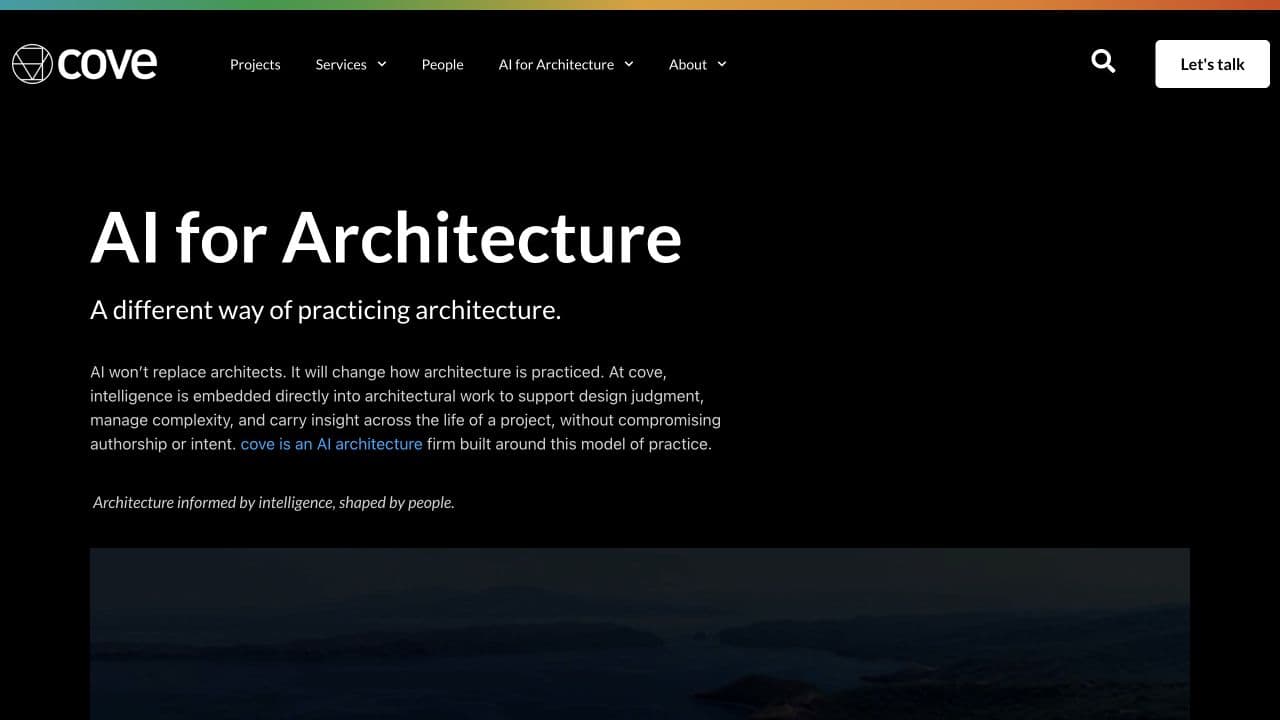Expand the Services dropdown chevron
The height and width of the screenshot is (720, 1280).
pyautogui.click(x=381, y=64)
